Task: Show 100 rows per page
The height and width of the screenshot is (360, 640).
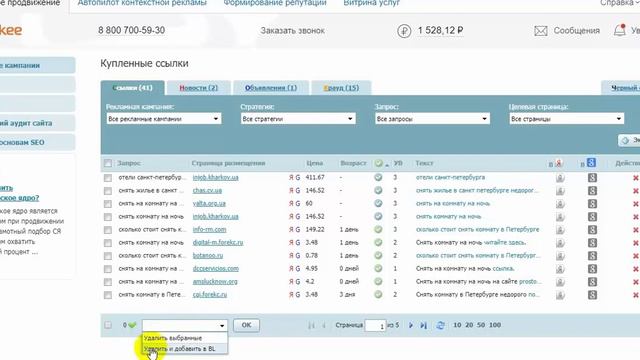Action: tap(495, 325)
